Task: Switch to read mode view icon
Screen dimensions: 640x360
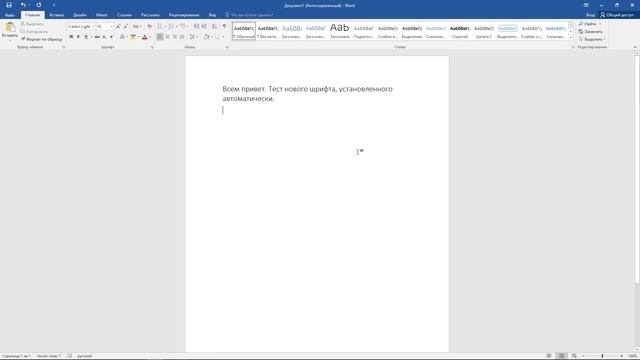Action: [x=549, y=356]
